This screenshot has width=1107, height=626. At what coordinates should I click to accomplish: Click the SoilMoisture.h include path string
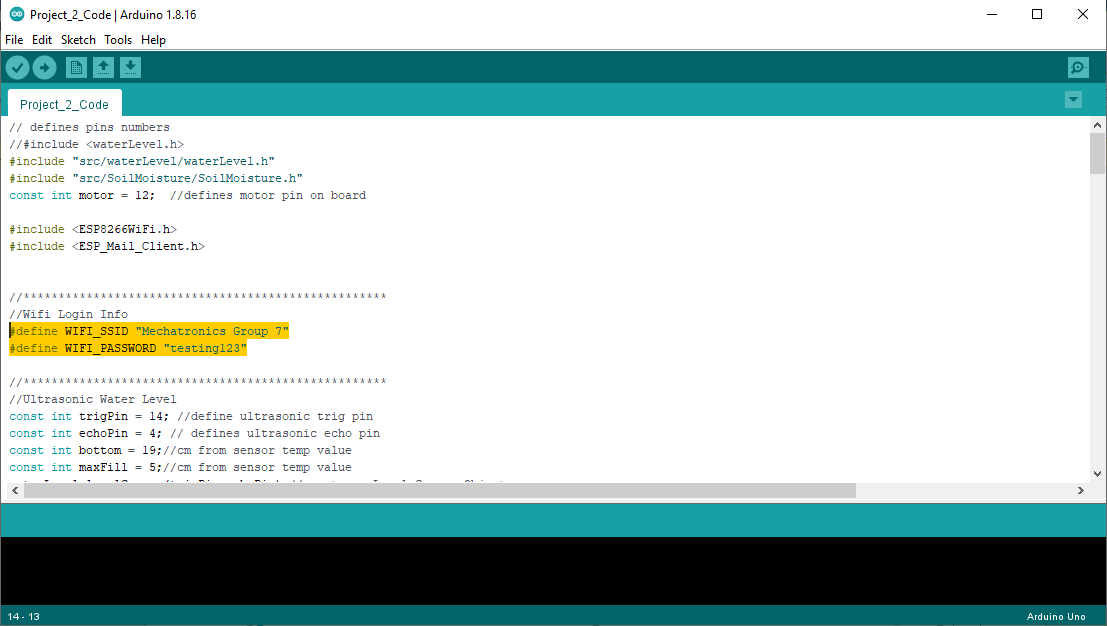[x=187, y=179]
